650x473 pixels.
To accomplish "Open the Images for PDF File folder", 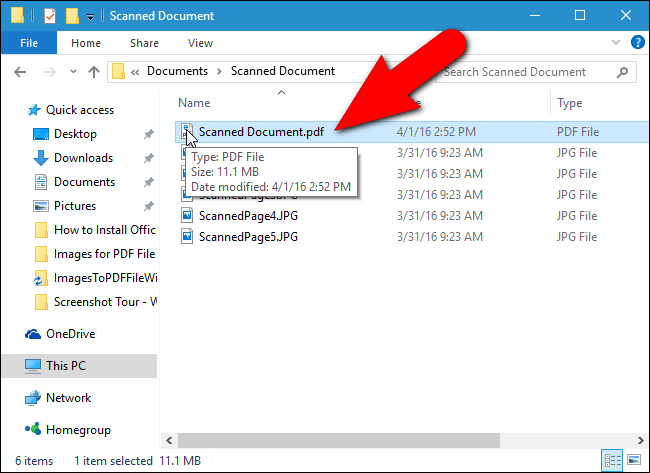I will (x=104, y=254).
